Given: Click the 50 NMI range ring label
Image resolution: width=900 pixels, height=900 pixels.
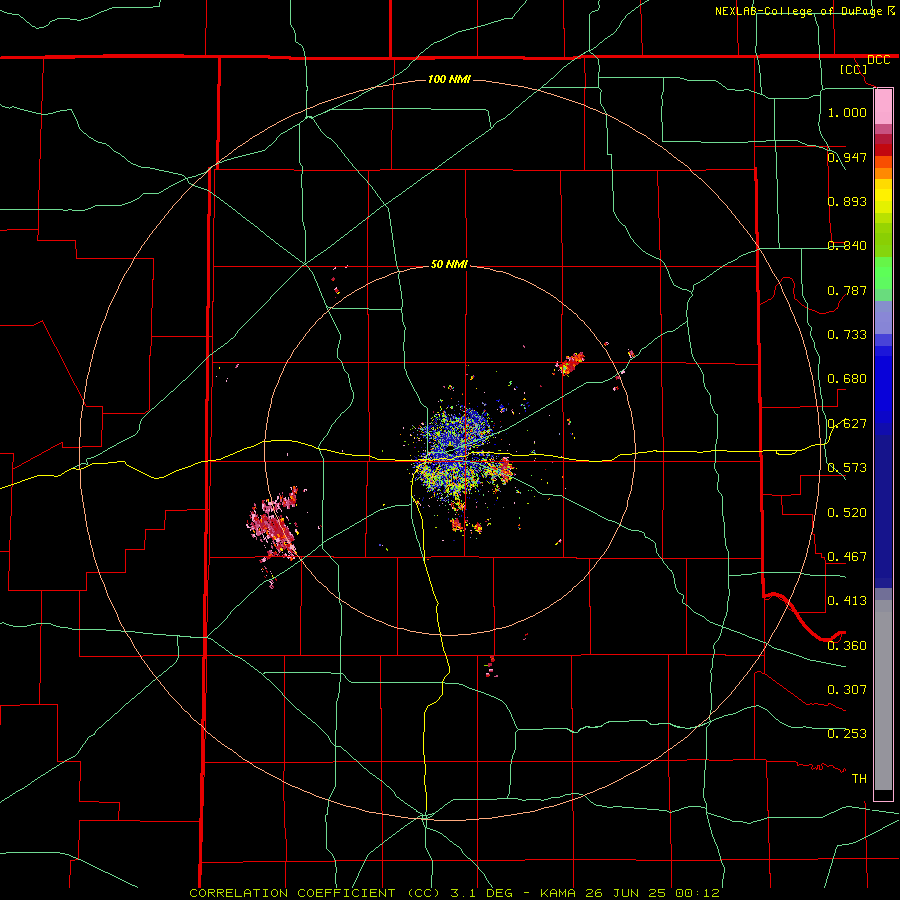Looking at the screenshot, I should tap(449, 264).
